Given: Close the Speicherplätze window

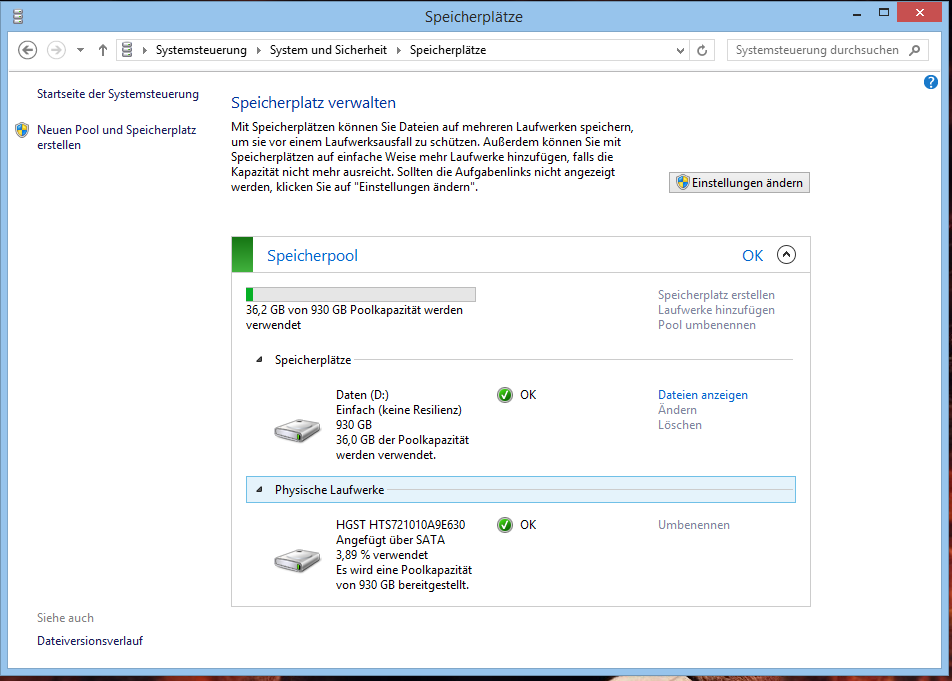Looking at the screenshot, I should (919, 13).
